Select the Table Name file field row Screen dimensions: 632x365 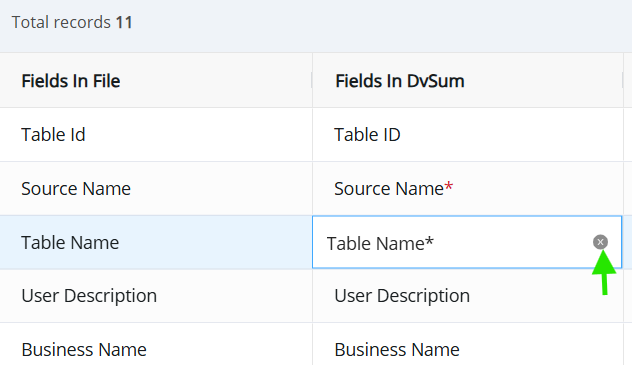tap(156, 242)
